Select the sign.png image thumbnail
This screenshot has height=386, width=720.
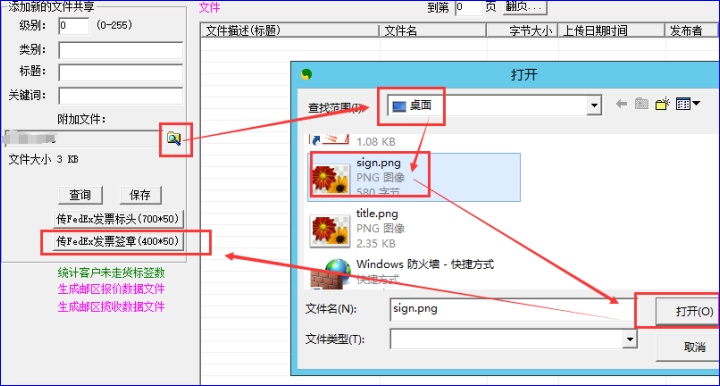(x=330, y=179)
